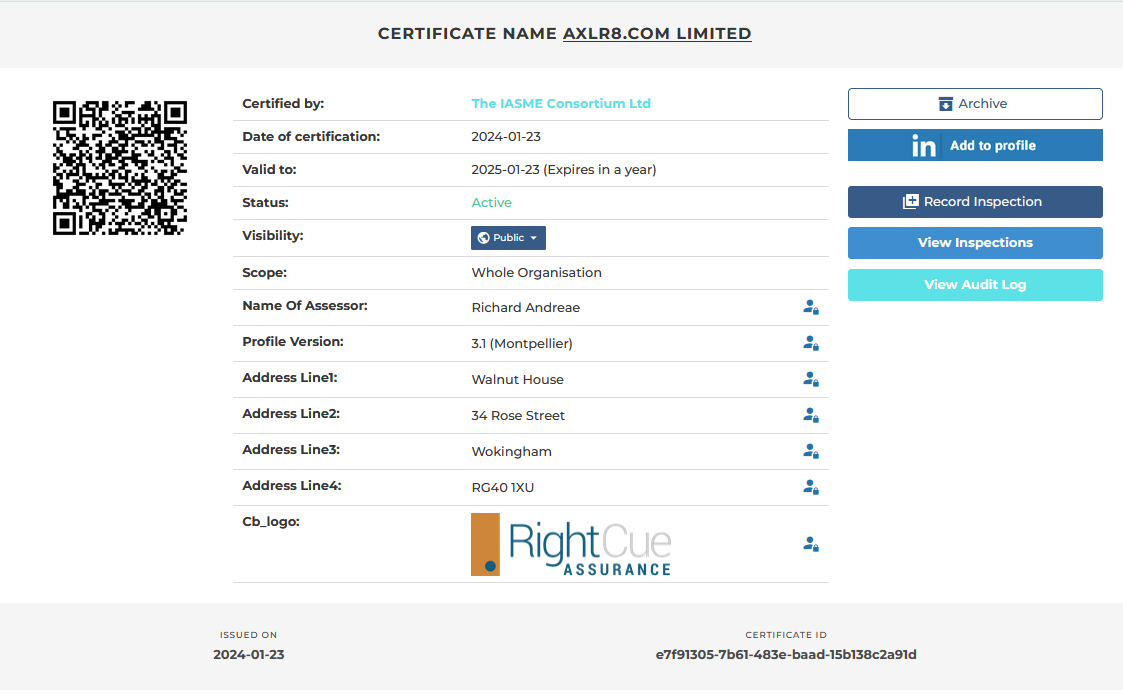1123x695 pixels.
Task: Click the privacy icon next to Walnut House
Action: coord(811,379)
